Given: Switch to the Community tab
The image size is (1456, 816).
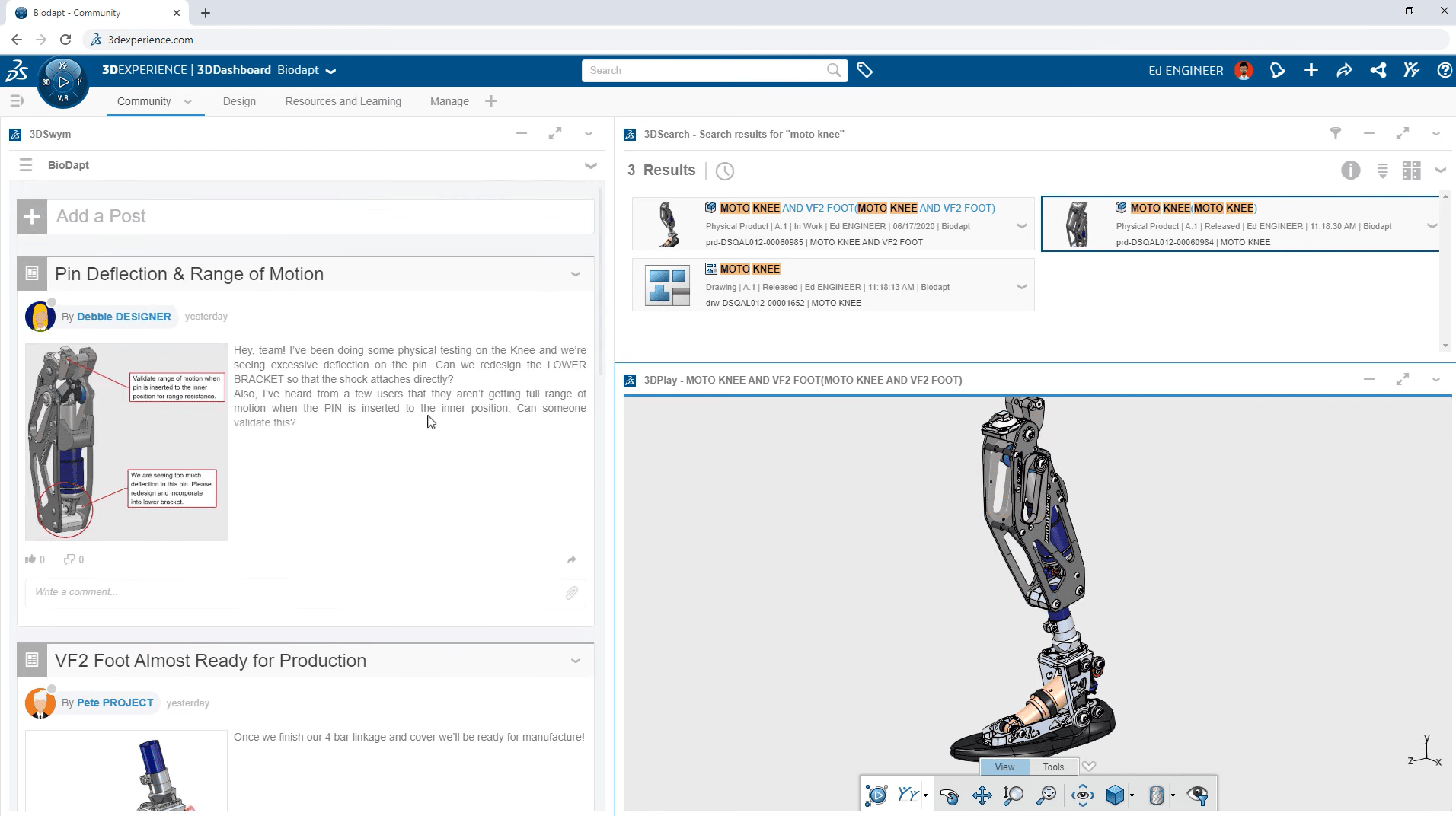Looking at the screenshot, I should click(x=144, y=101).
